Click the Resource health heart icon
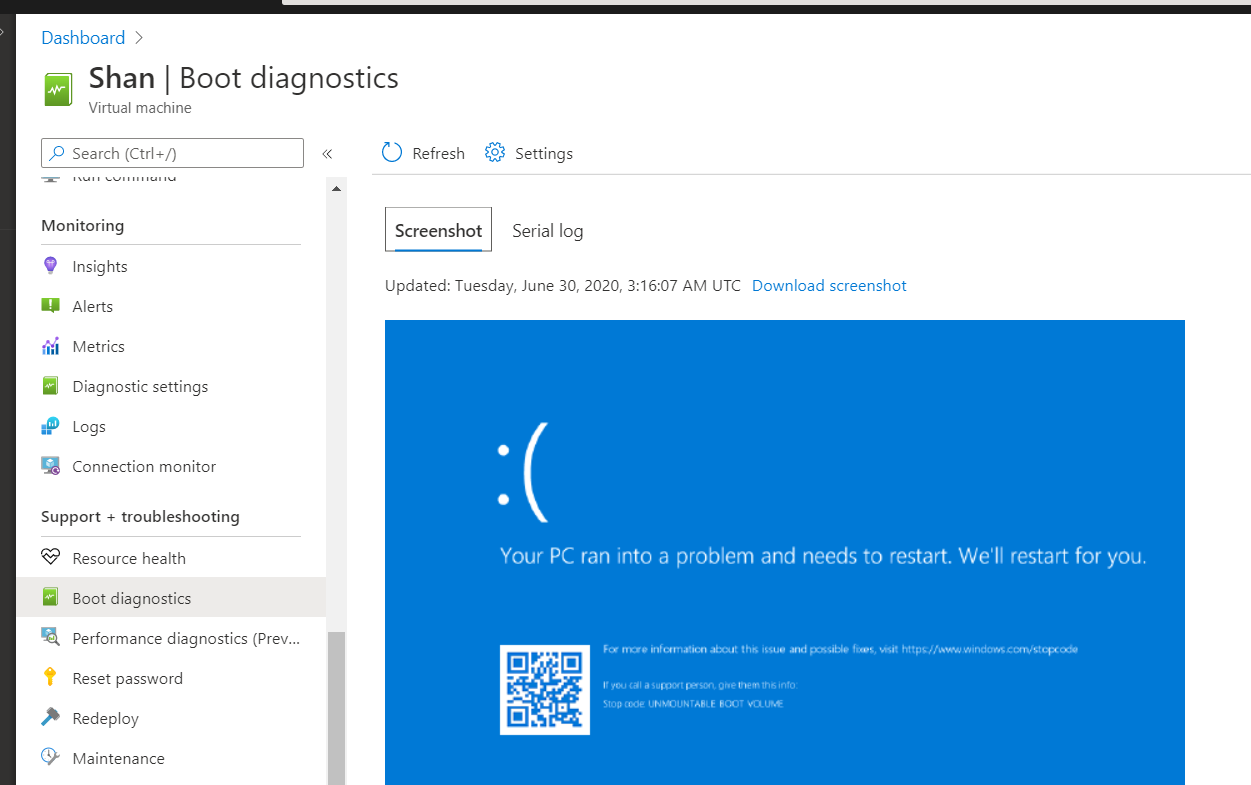The image size is (1251, 785). coord(50,558)
